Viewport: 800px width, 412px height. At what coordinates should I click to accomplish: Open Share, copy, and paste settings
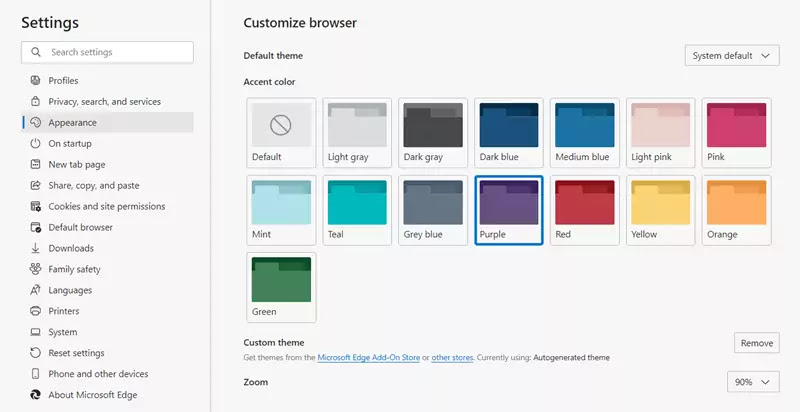pyautogui.click(x=108, y=185)
